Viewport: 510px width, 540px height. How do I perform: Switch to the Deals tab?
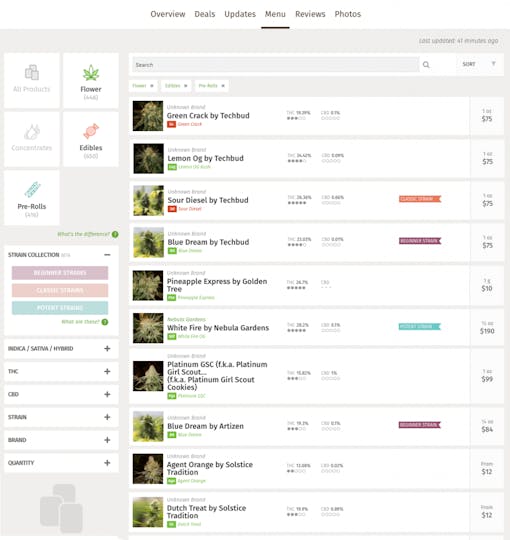(205, 14)
